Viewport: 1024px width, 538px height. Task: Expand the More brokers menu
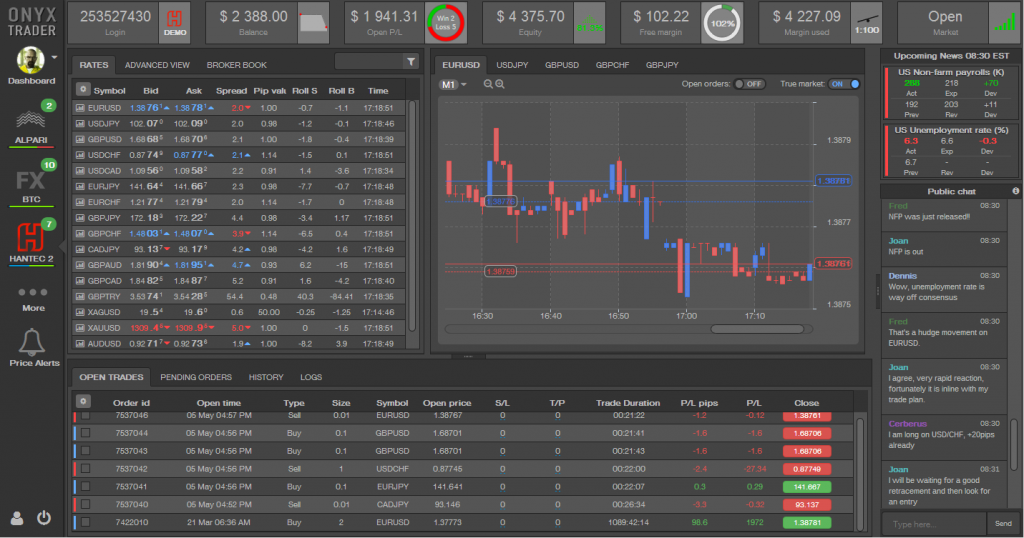pos(34,294)
